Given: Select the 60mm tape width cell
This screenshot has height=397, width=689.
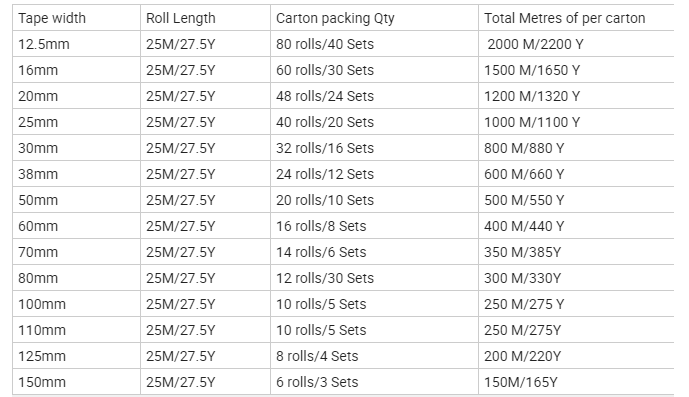Looking at the screenshot, I should 76,226.
